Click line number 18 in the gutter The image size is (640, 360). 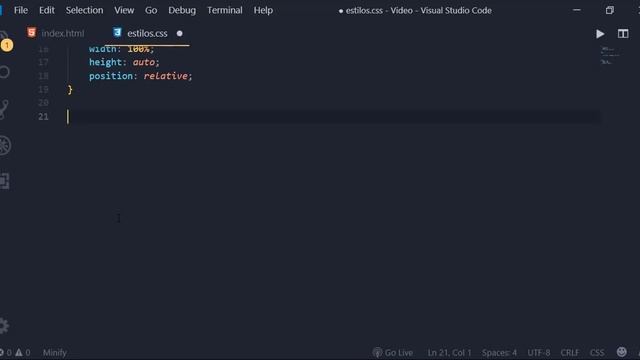(43, 76)
